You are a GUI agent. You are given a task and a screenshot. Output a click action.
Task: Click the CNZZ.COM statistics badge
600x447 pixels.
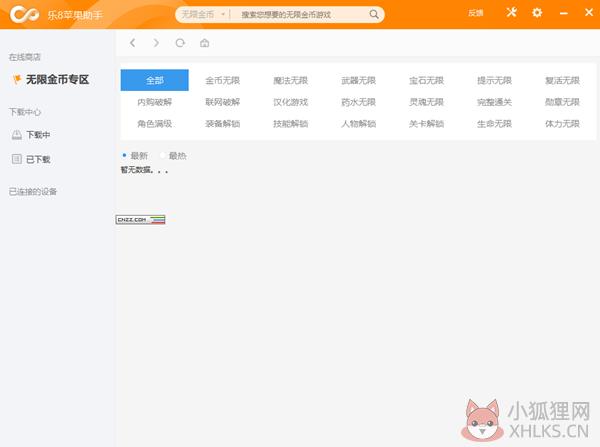pyautogui.click(x=140, y=219)
